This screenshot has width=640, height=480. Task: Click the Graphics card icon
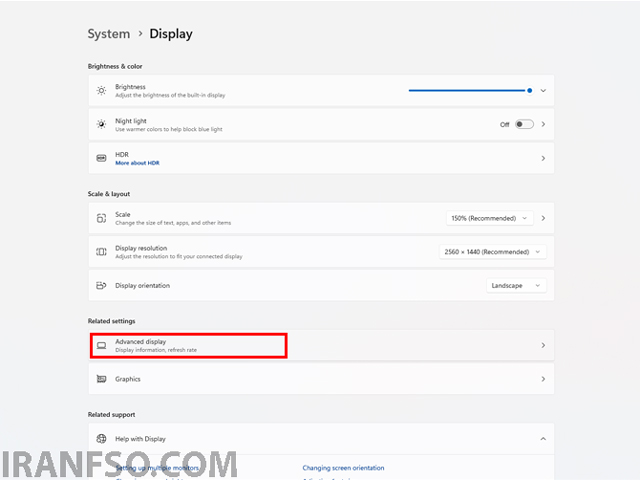coord(101,379)
